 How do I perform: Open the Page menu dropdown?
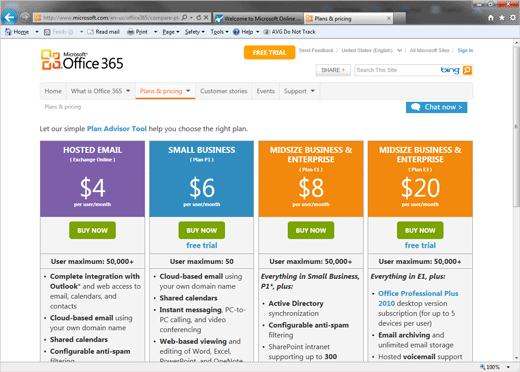[171, 32]
